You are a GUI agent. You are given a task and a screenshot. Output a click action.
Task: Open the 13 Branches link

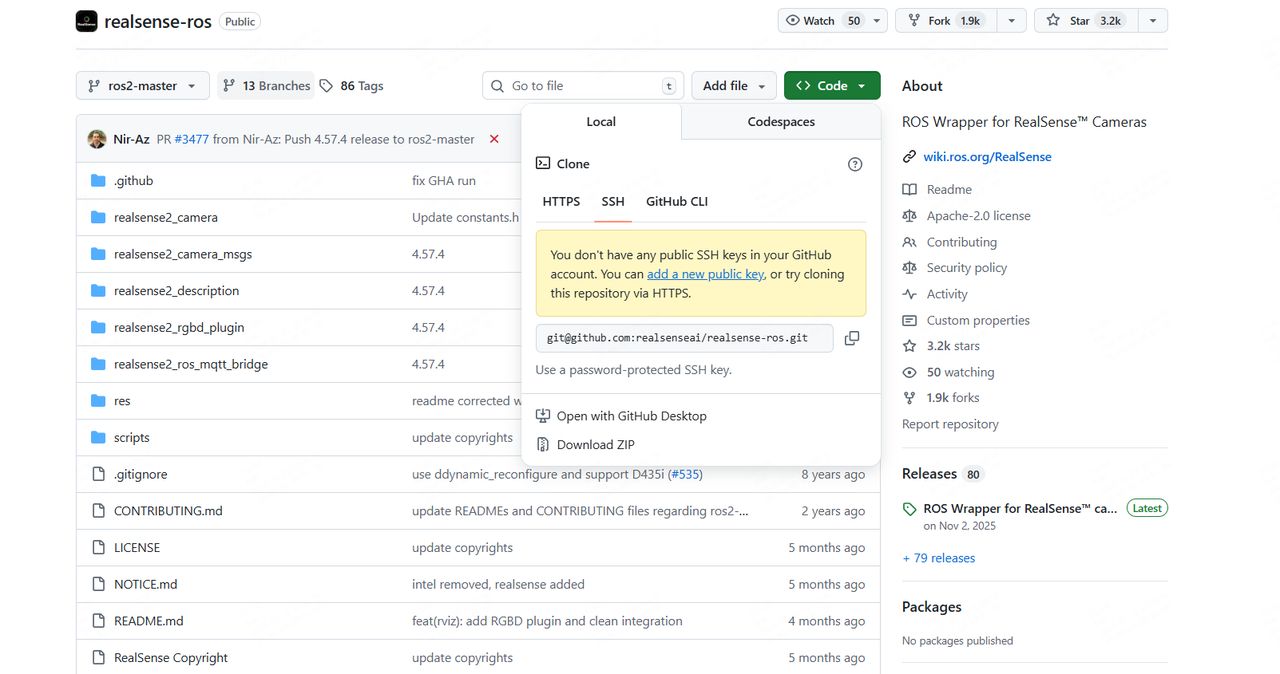point(266,86)
